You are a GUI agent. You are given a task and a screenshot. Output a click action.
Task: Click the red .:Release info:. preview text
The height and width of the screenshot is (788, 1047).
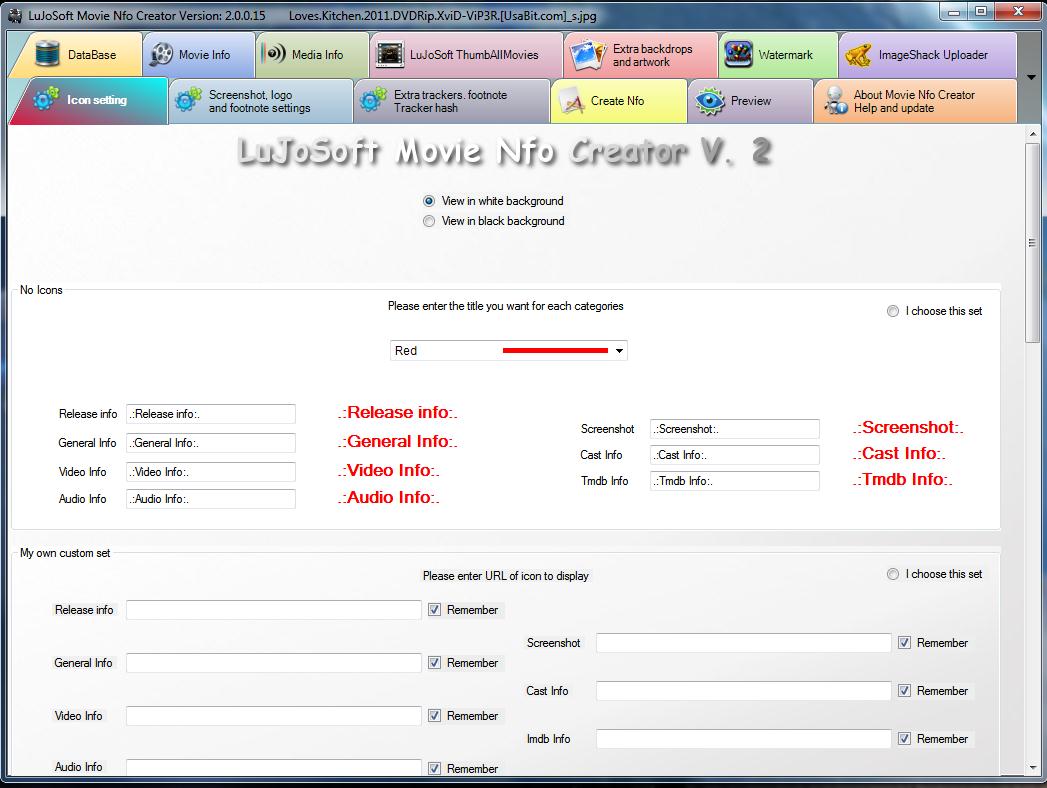[x=398, y=413]
